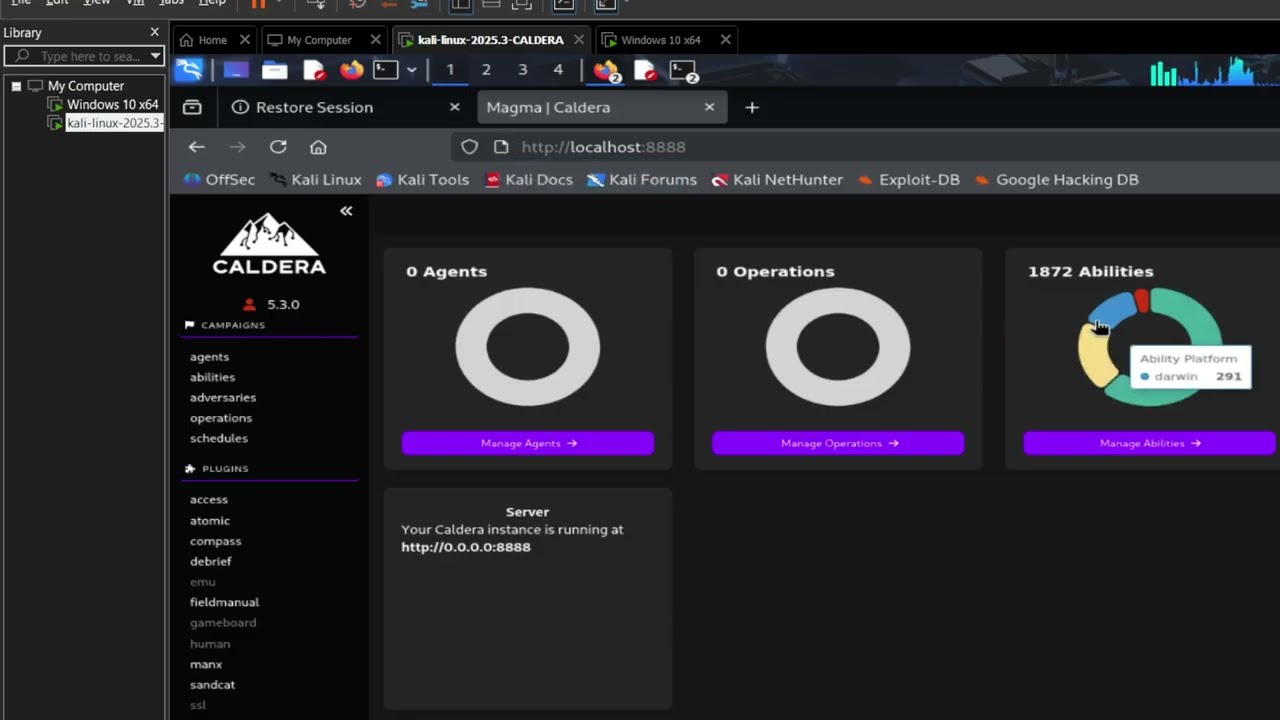Switch to workspace 3
The height and width of the screenshot is (720, 1280).
[x=522, y=70]
